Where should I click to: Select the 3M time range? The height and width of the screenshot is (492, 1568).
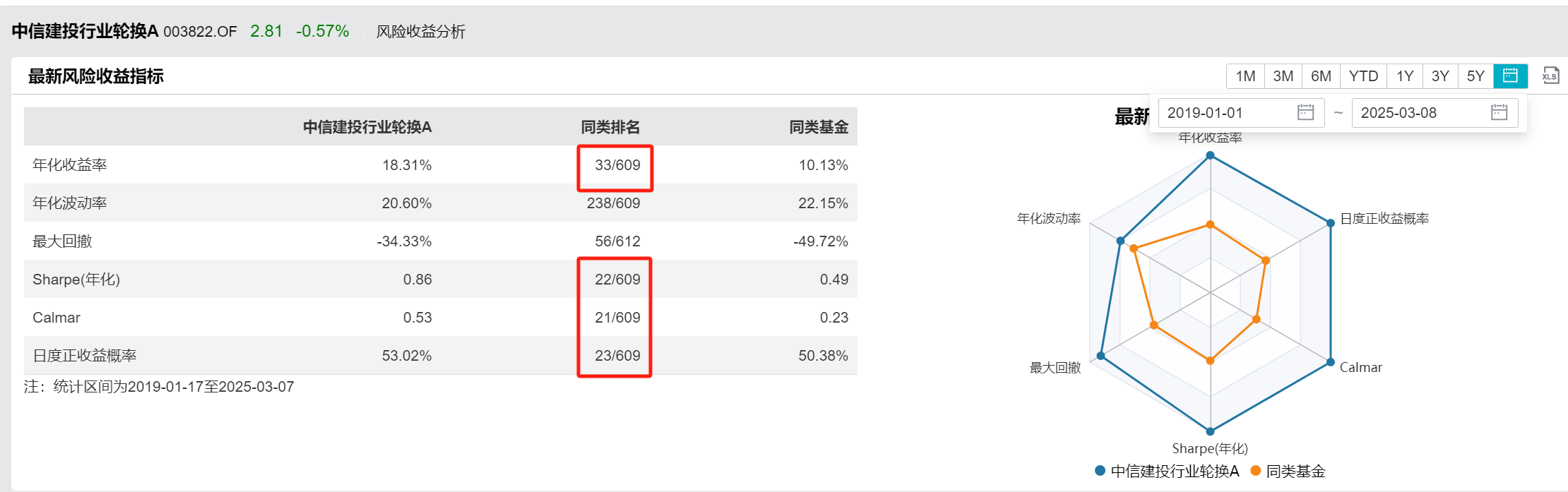[1283, 76]
